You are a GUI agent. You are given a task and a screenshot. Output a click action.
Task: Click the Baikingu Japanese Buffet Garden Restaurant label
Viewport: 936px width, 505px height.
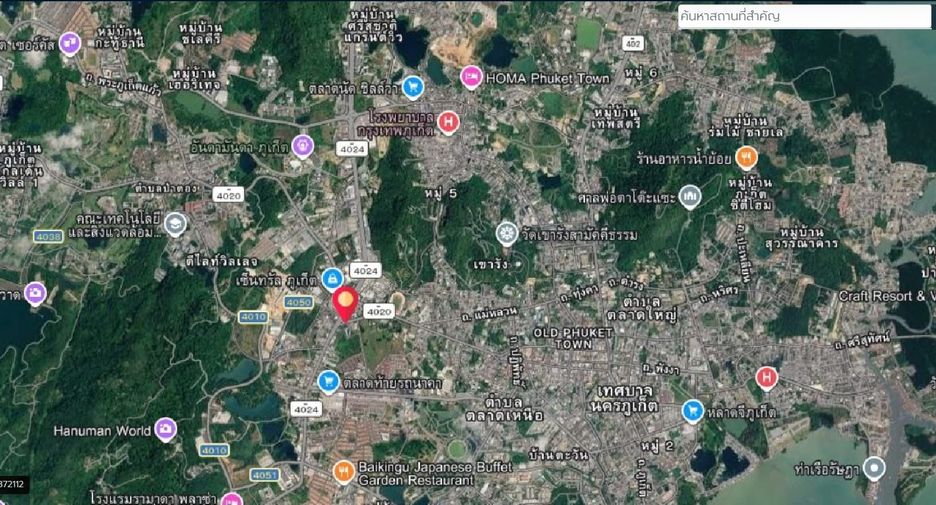(x=435, y=473)
